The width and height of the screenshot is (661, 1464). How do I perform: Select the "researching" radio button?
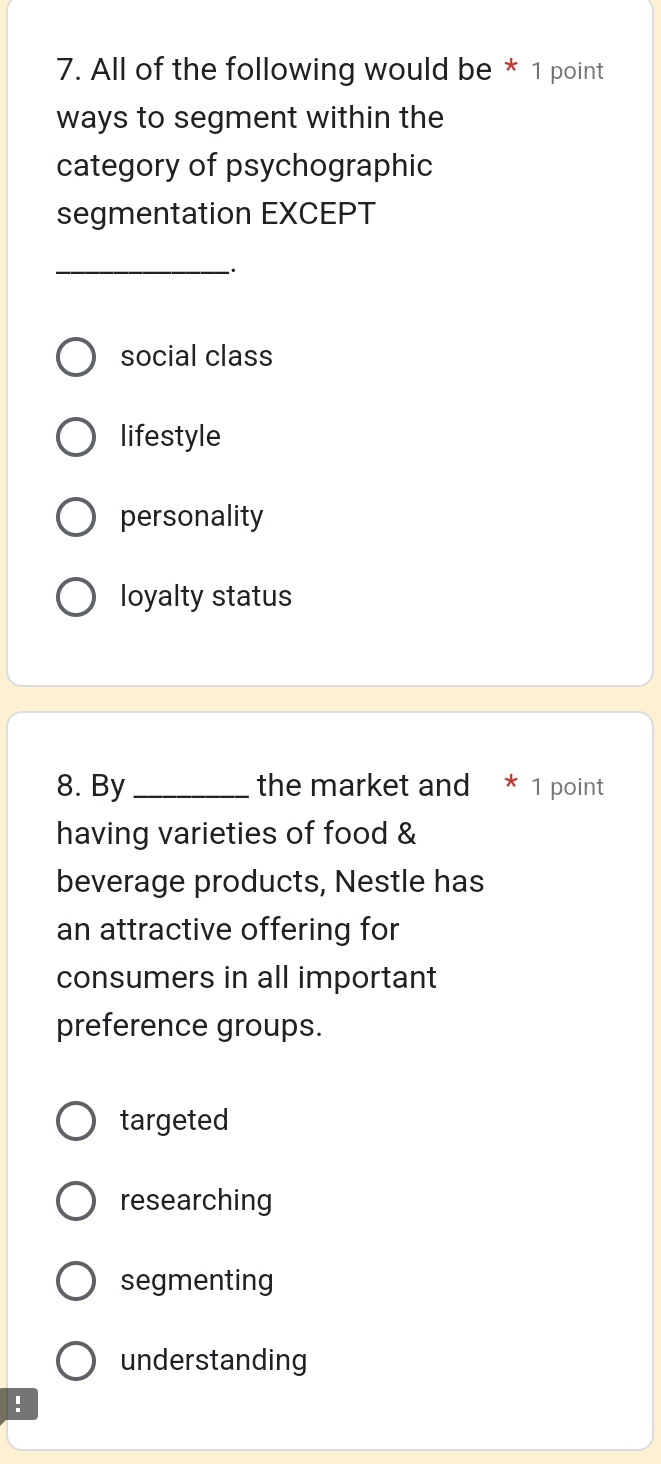[76, 1200]
